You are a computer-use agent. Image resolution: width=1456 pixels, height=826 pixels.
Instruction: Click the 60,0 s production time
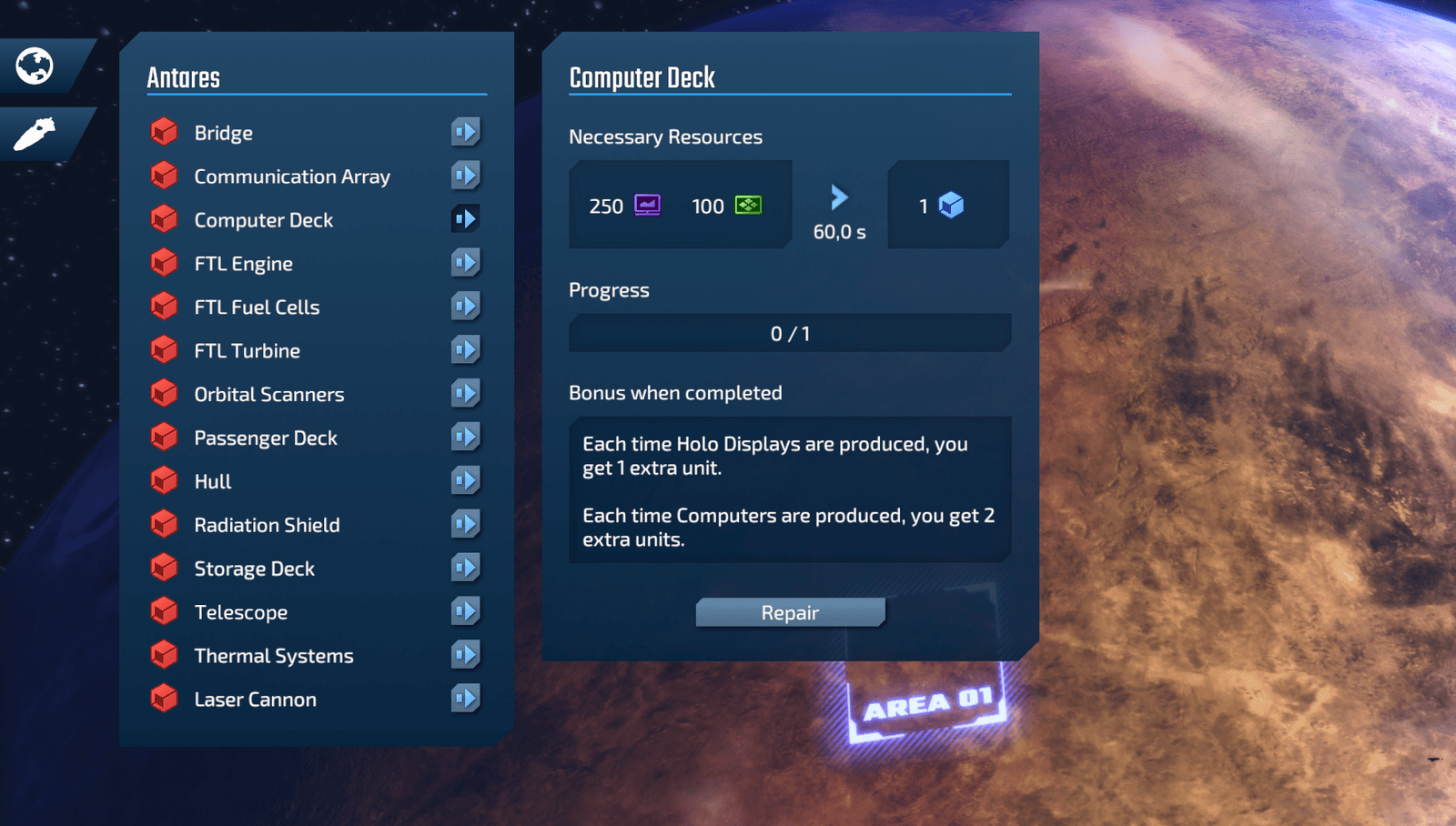pyautogui.click(x=839, y=232)
